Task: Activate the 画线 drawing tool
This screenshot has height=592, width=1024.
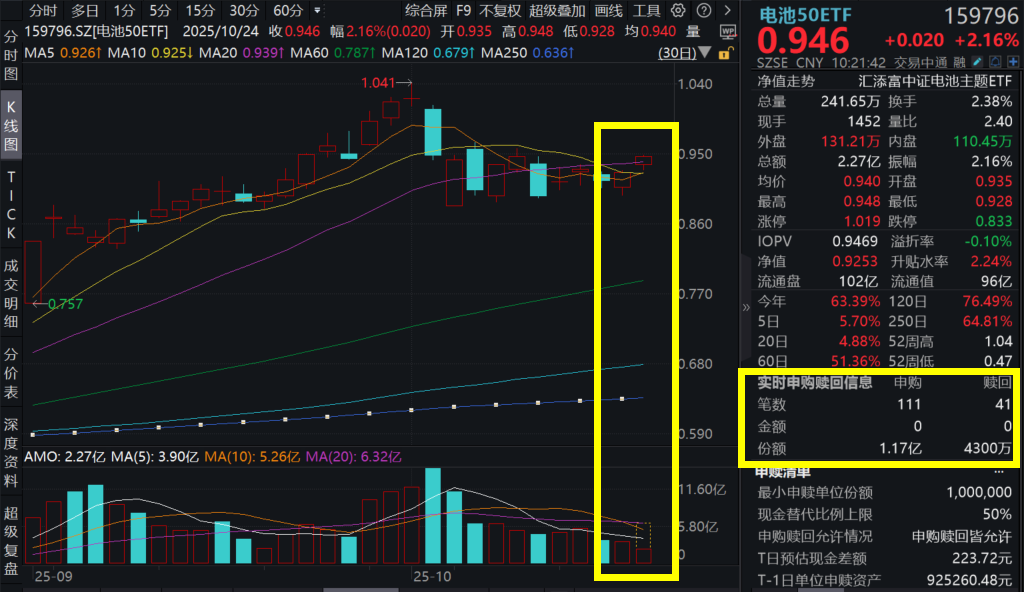Action: pyautogui.click(x=607, y=12)
